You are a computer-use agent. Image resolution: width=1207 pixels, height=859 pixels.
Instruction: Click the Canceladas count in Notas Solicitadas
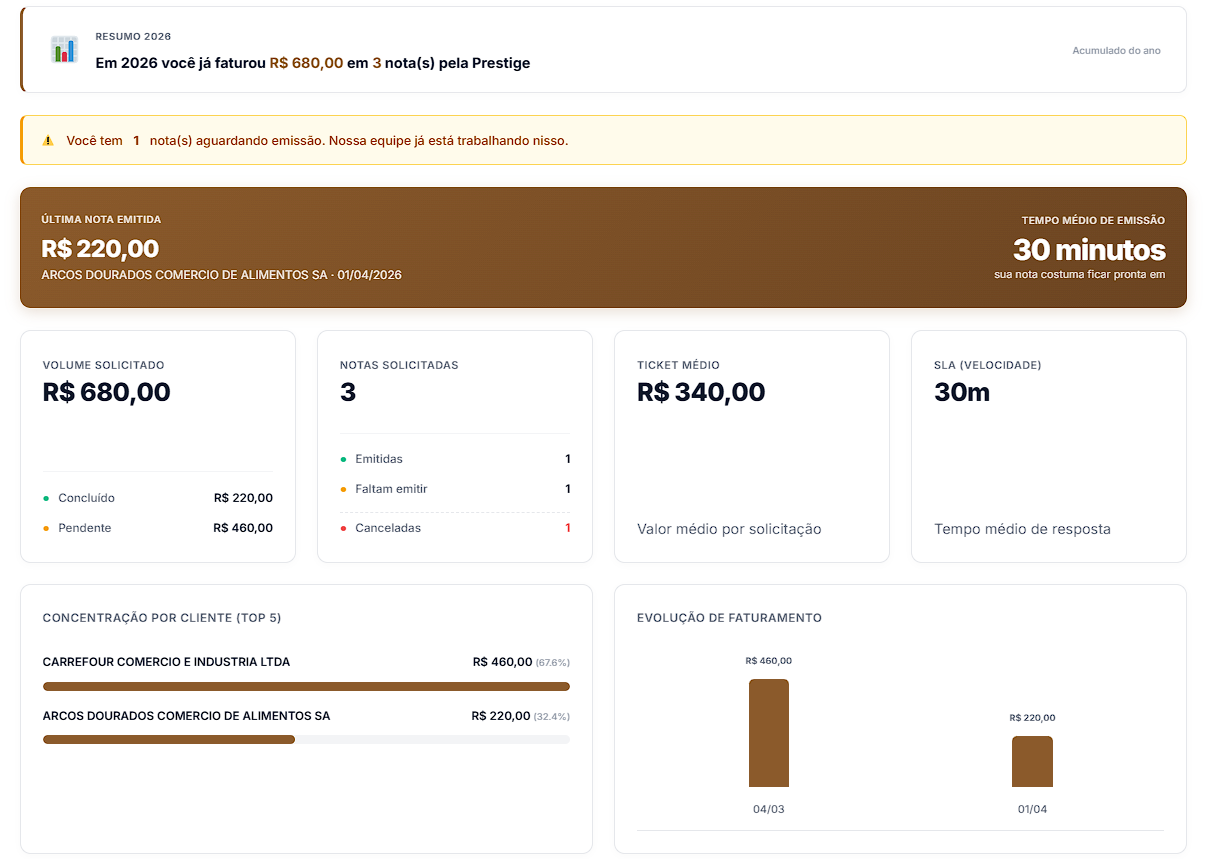(x=568, y=528)
